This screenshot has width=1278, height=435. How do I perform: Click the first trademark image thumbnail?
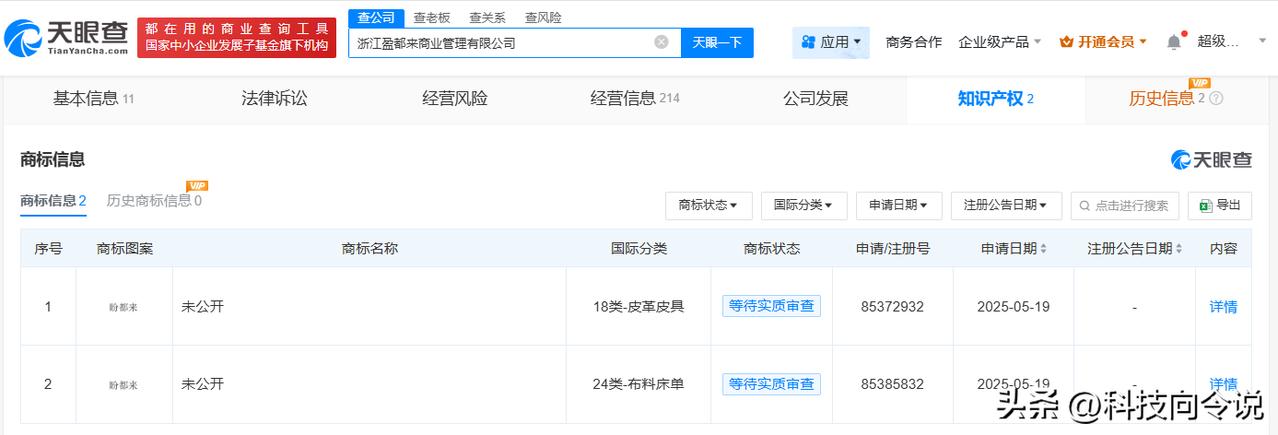point(124,307)
